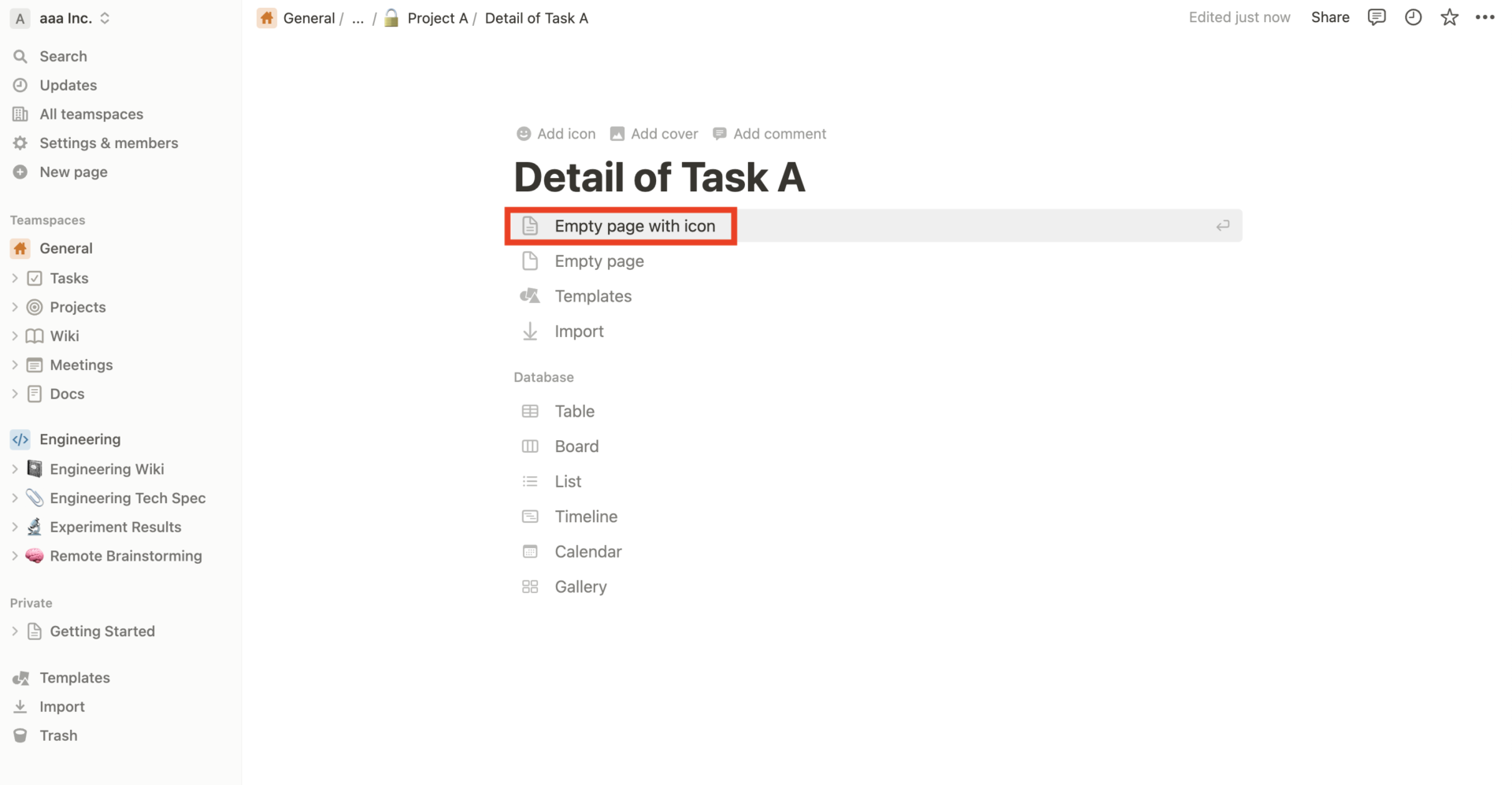This screenshot has height=785, width=1512.
Task: Open the workspace switcher for aaa Inc.
Action: [104, 17]
